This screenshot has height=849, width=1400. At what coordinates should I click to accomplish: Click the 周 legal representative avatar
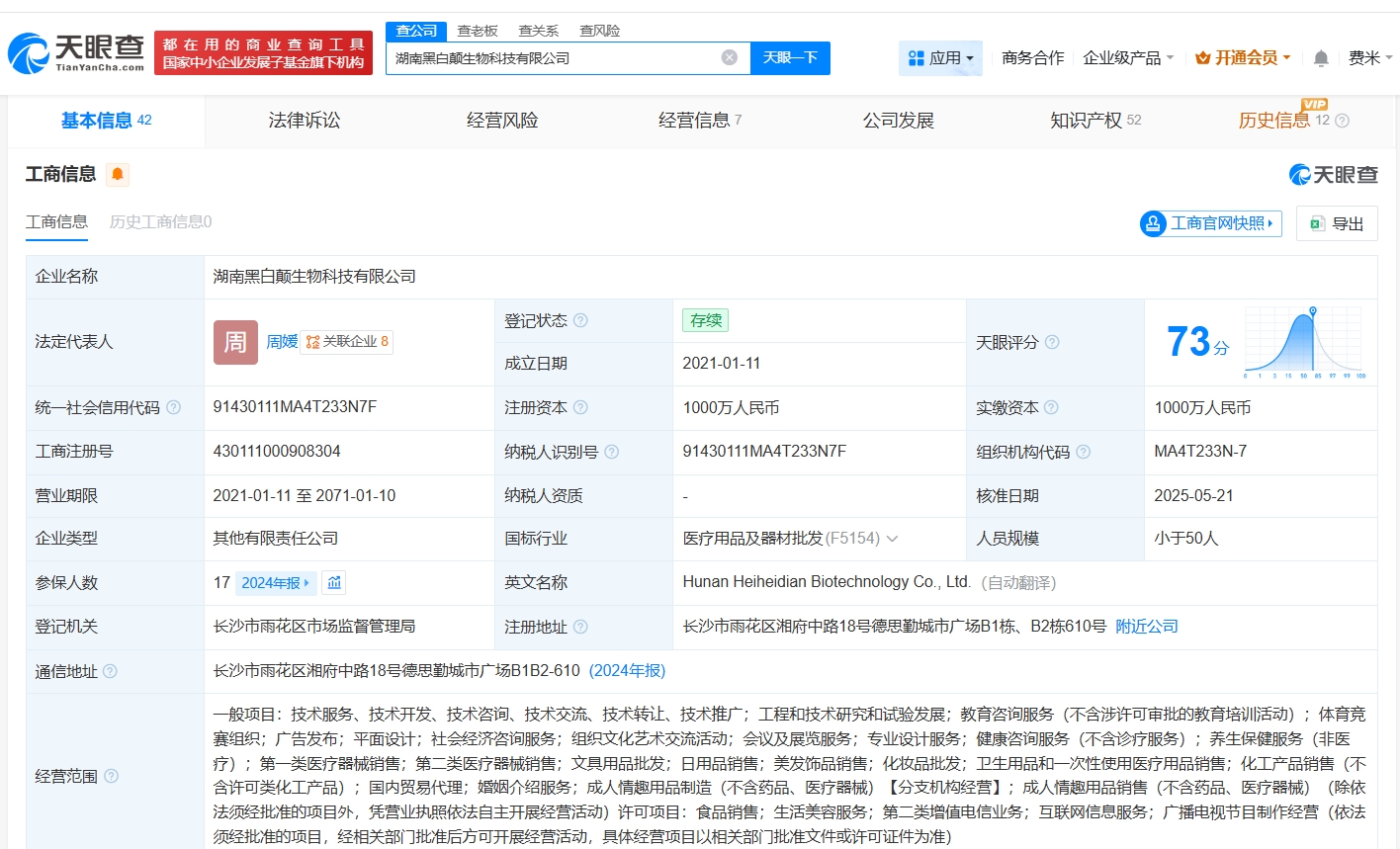pos(235,342)
